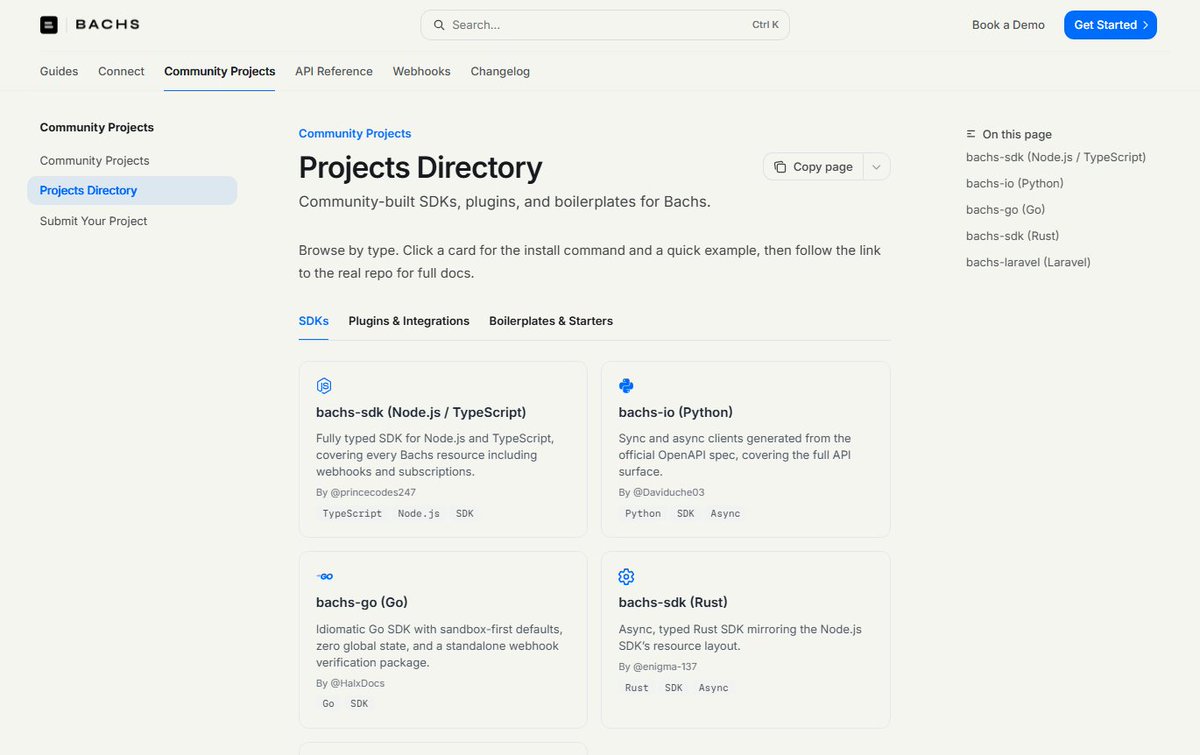Open the bachs-io (Python) card title
The image size is (1200, 755).
coord(676,412)
